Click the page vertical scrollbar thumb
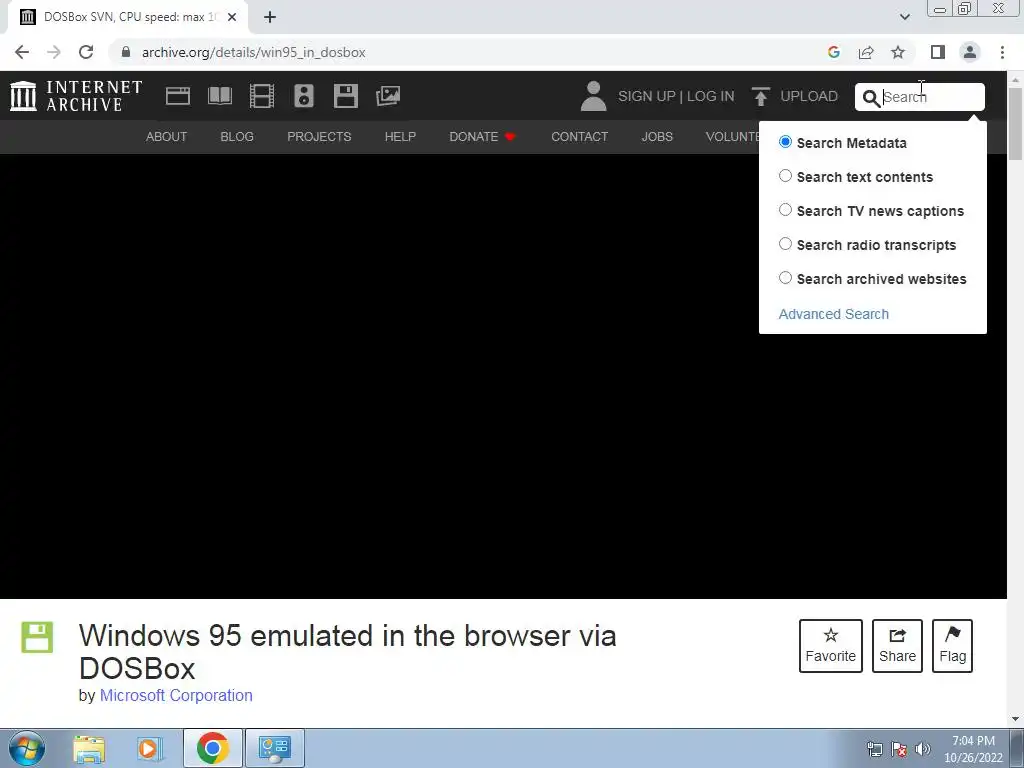This screenshot has height=768, width=1024. coord(1015,123)
